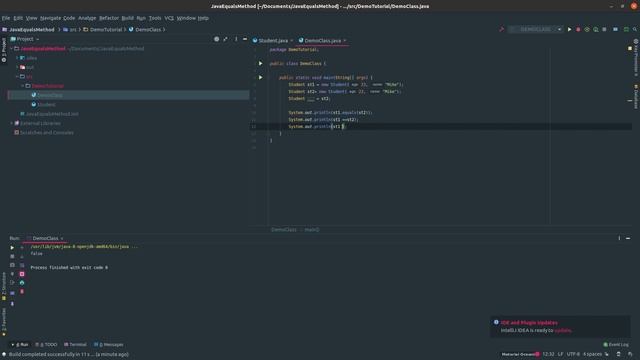
Task: Click the Run tool window button at bottom
Action: pyautogui.click(x=20, y=345)
